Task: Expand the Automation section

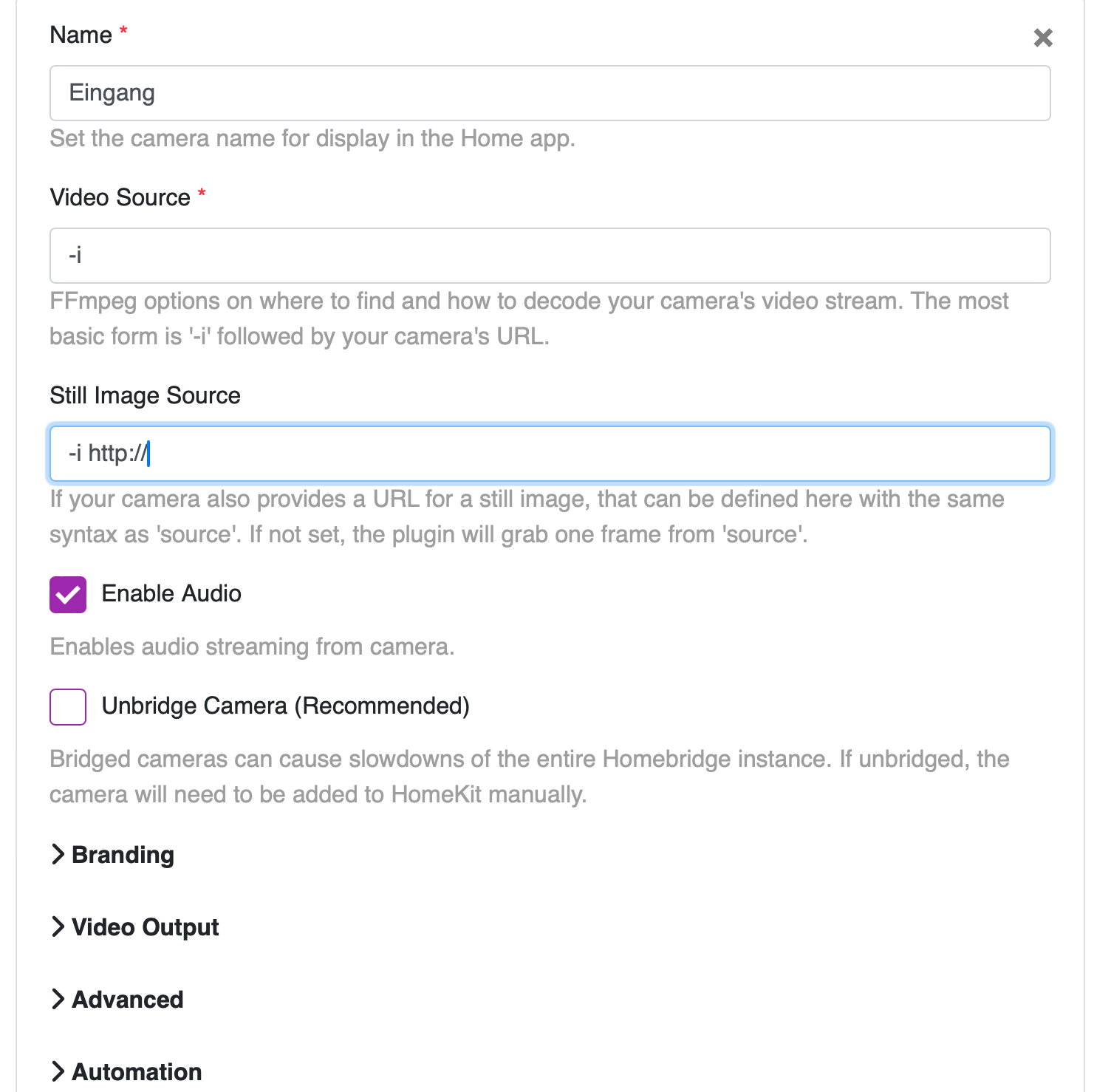Action: pos(126,1072)
